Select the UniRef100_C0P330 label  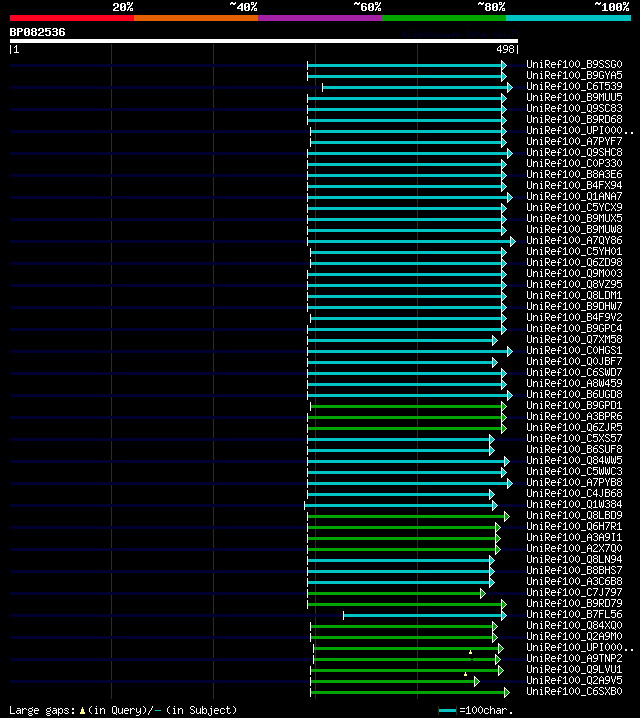pyautogui.click(x=574, y=163)
